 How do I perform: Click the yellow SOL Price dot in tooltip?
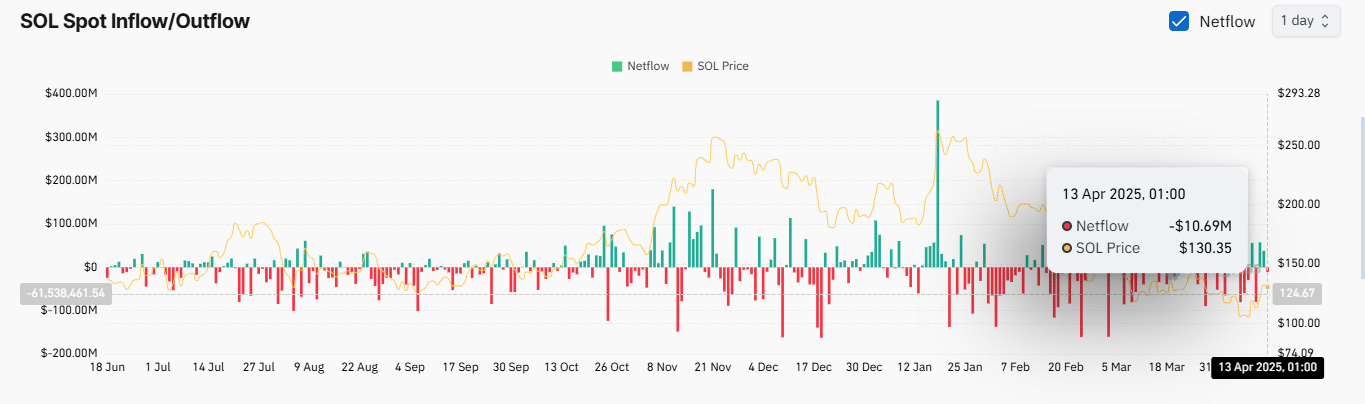pyautogui.click(x=1067, y=248)
